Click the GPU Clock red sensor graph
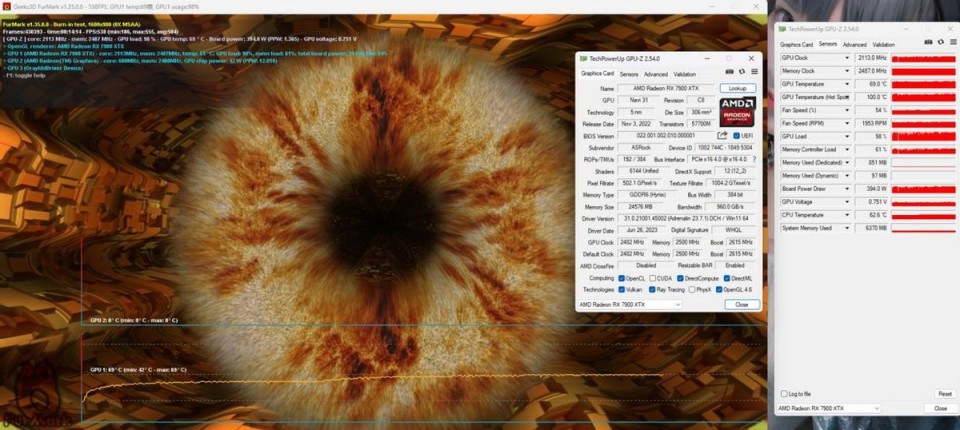Viewport: 960px width, 430px height. 923,58
